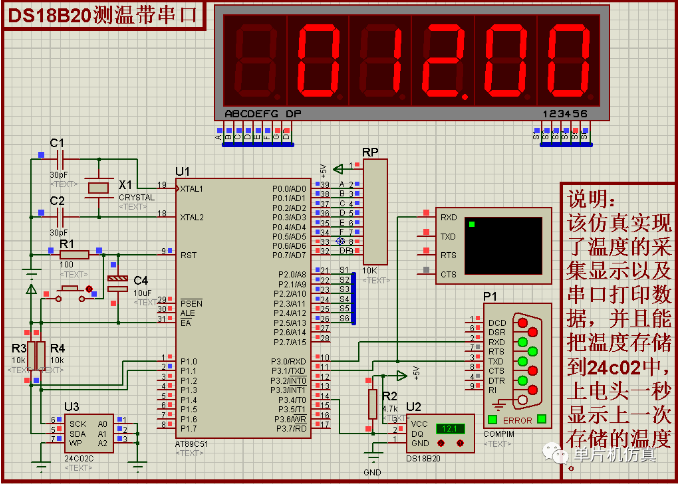
Task: Select the RP resistor pack body
Action: [375, 212]
